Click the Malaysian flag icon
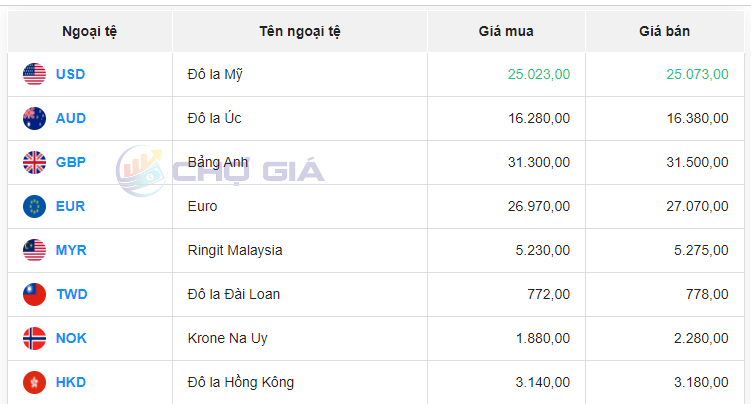The image size is (751, 404). 35,250
